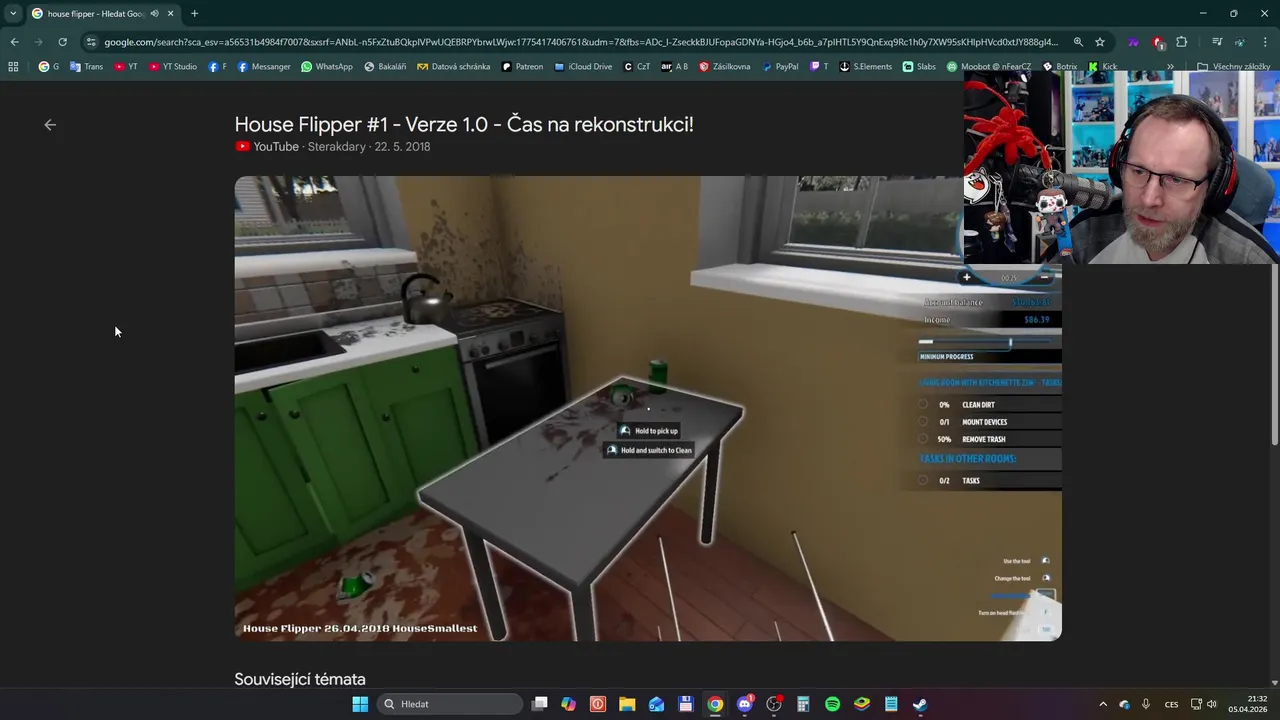Click the zoom magnifier icon in address bar
The image size is (1280, 720).
(x=1078, y=42)
